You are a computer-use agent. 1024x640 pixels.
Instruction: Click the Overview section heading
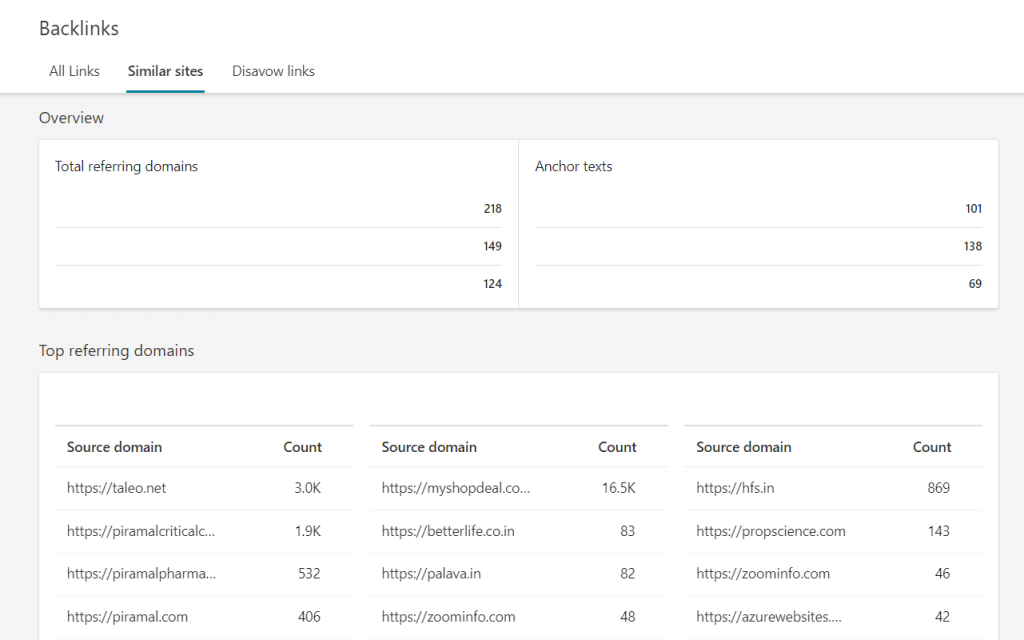click(71, 118)
